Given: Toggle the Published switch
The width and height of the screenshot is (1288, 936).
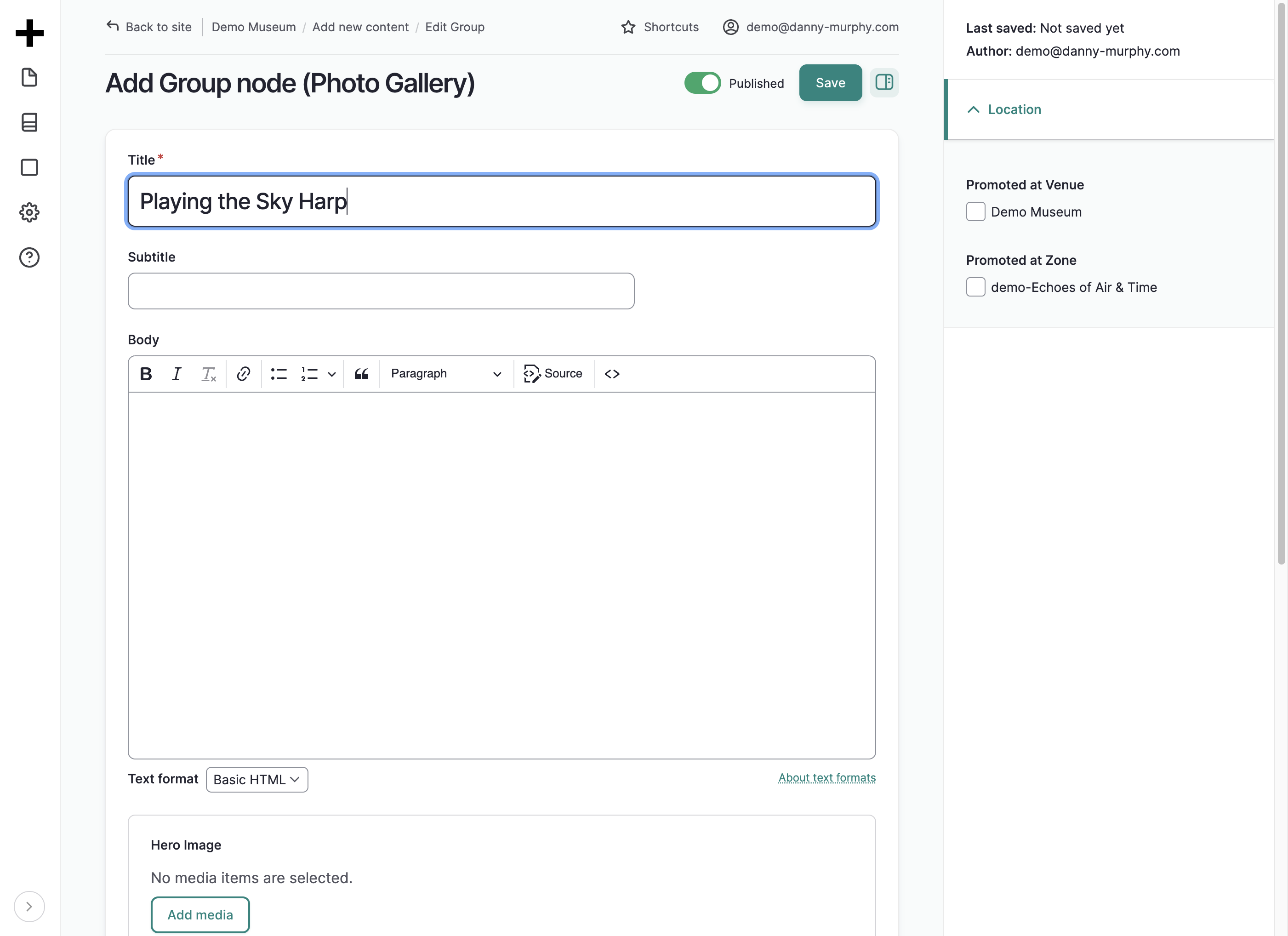Looking at the screenshot, I should [x=702, y=83].
